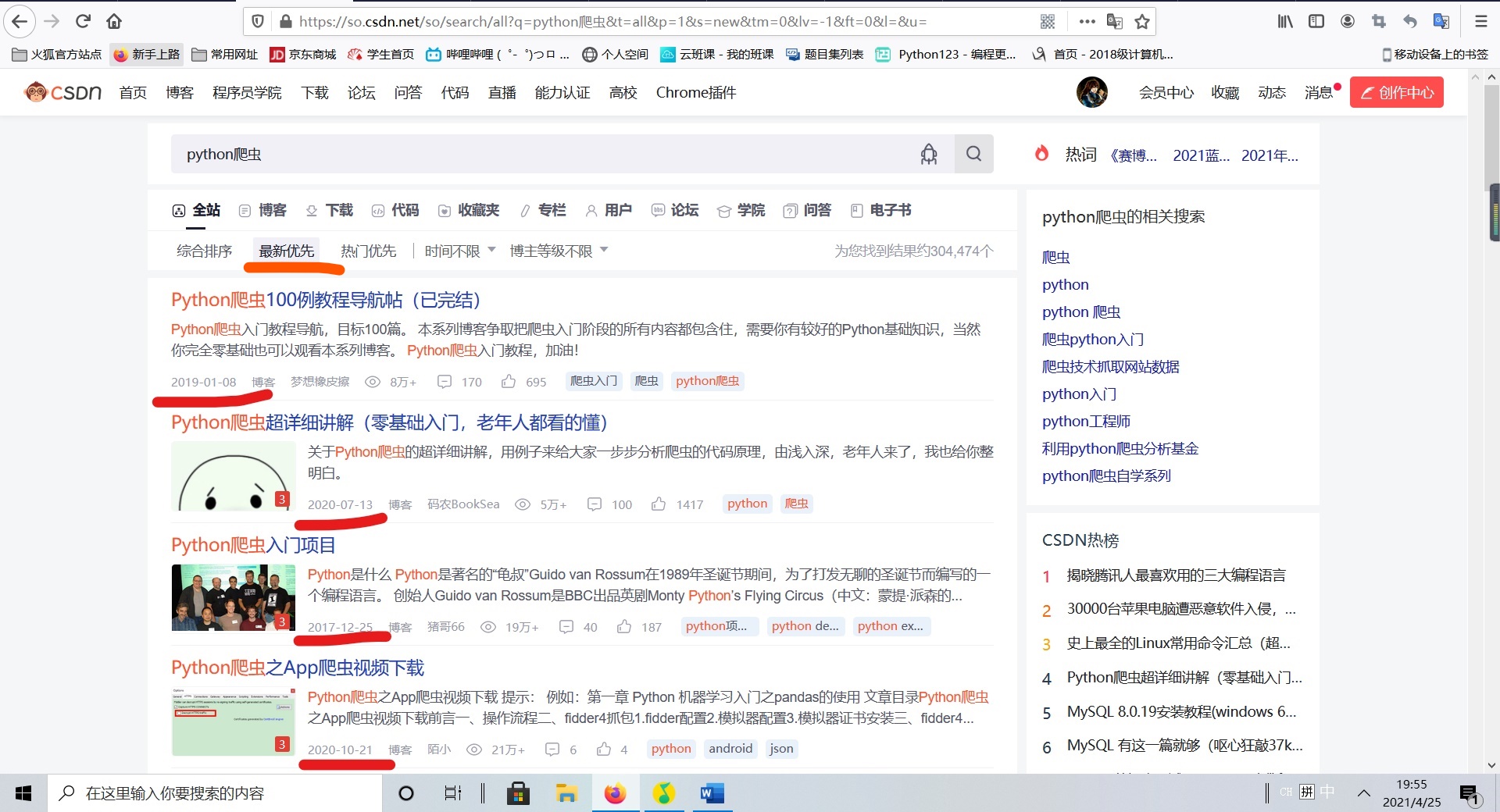Switch to the 下载 search tab

tap(329, 210)
